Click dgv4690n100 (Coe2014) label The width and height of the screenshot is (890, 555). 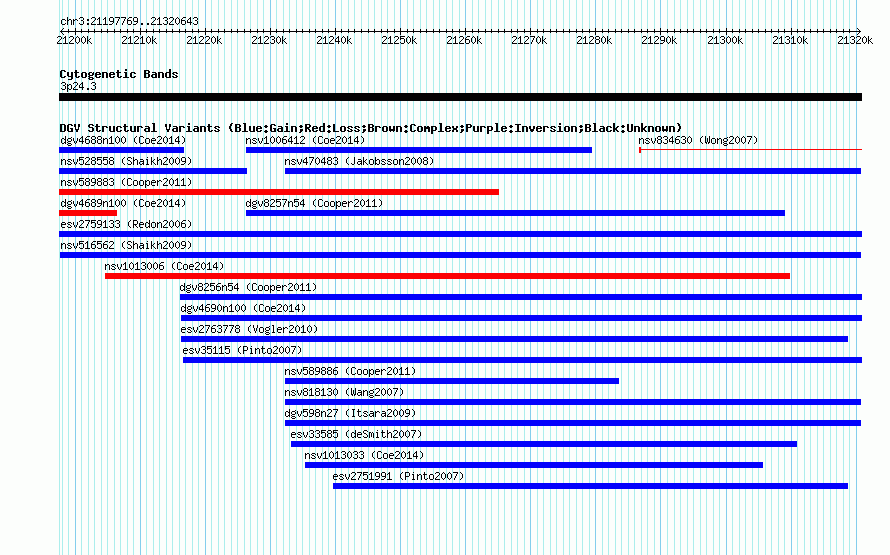[x=243, y=308]
